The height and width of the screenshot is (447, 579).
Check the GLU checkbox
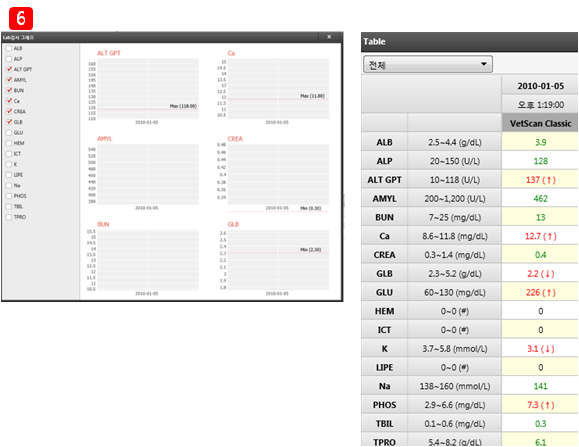click(x=9, y=133)
